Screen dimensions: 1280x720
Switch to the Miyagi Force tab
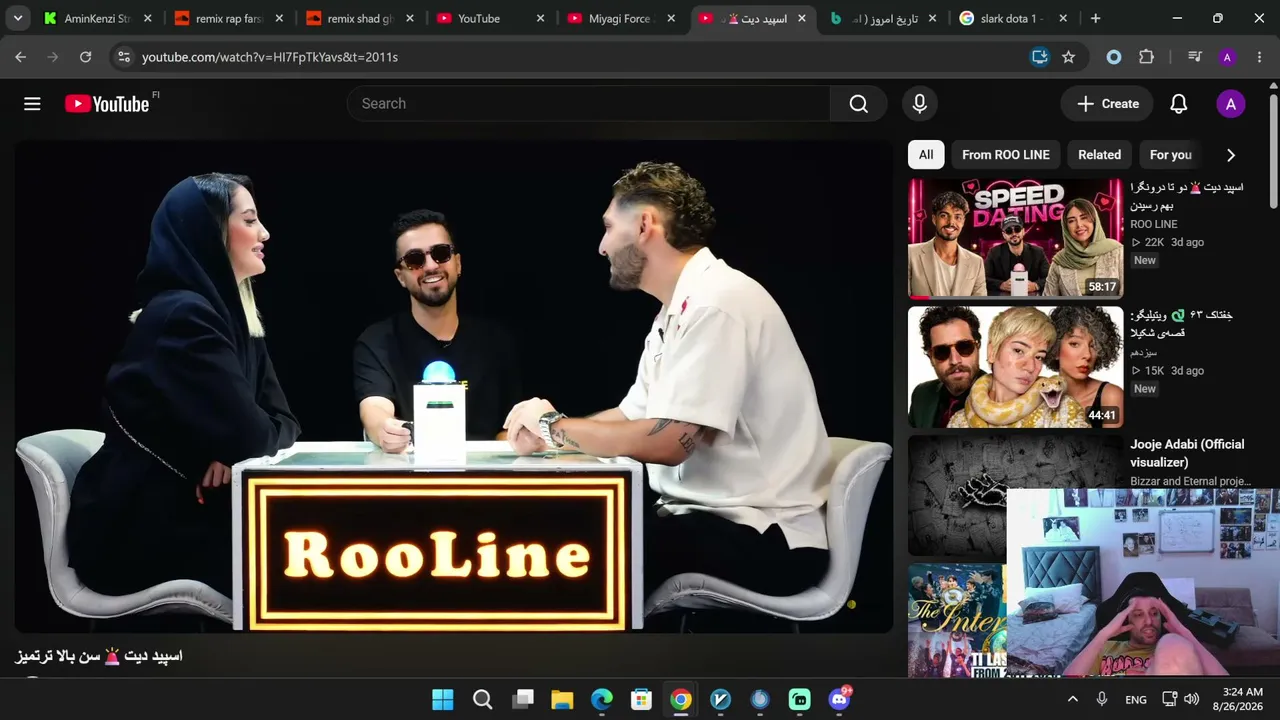pos(621,18)
